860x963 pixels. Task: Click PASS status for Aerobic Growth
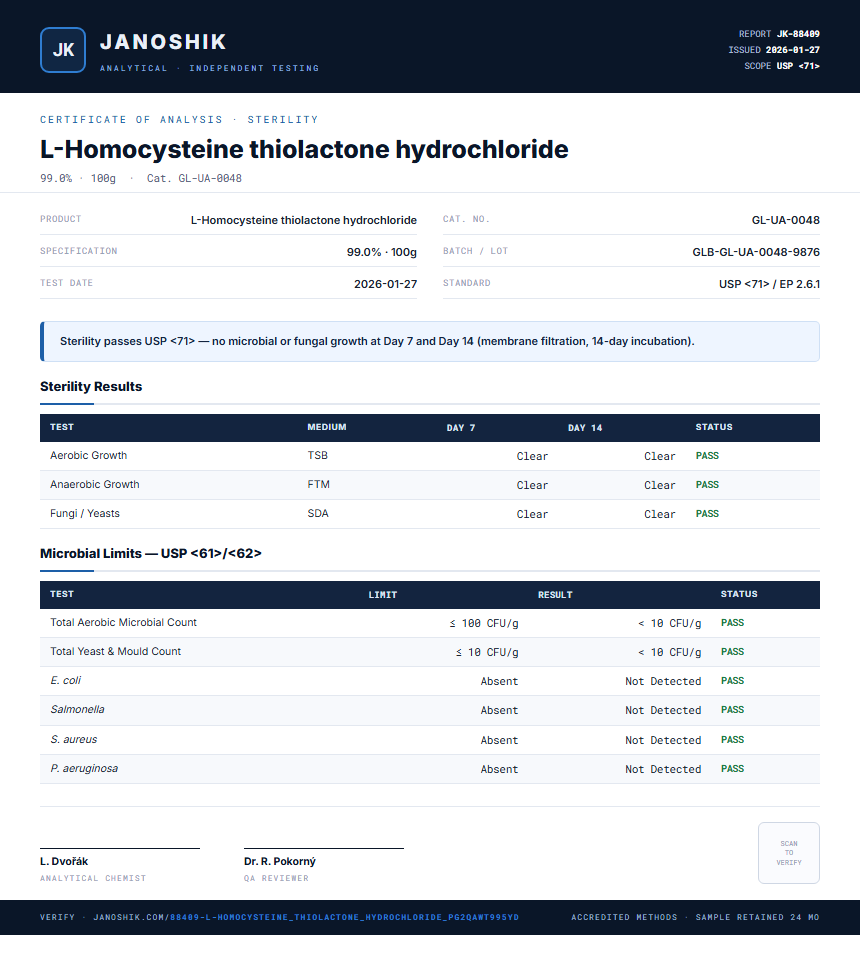707,456
